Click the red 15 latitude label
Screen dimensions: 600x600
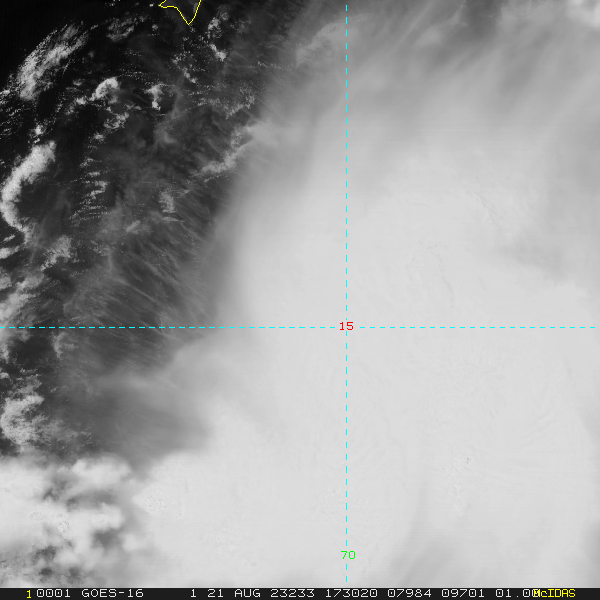(x=346, y=326)
